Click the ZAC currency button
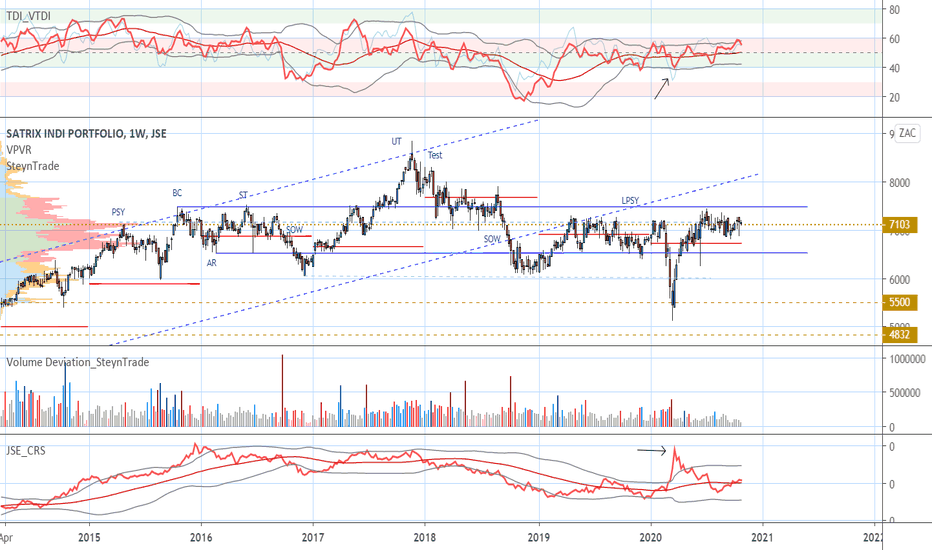Screen dimensions: 932x550 tap(907, 133)
